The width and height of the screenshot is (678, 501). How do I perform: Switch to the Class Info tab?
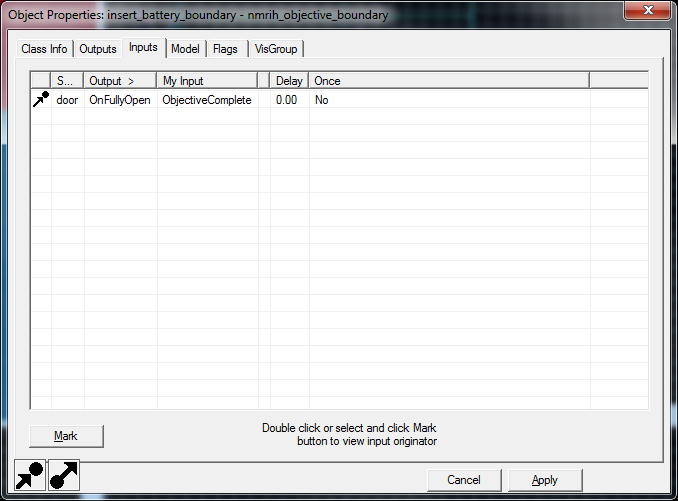point(44,49)
